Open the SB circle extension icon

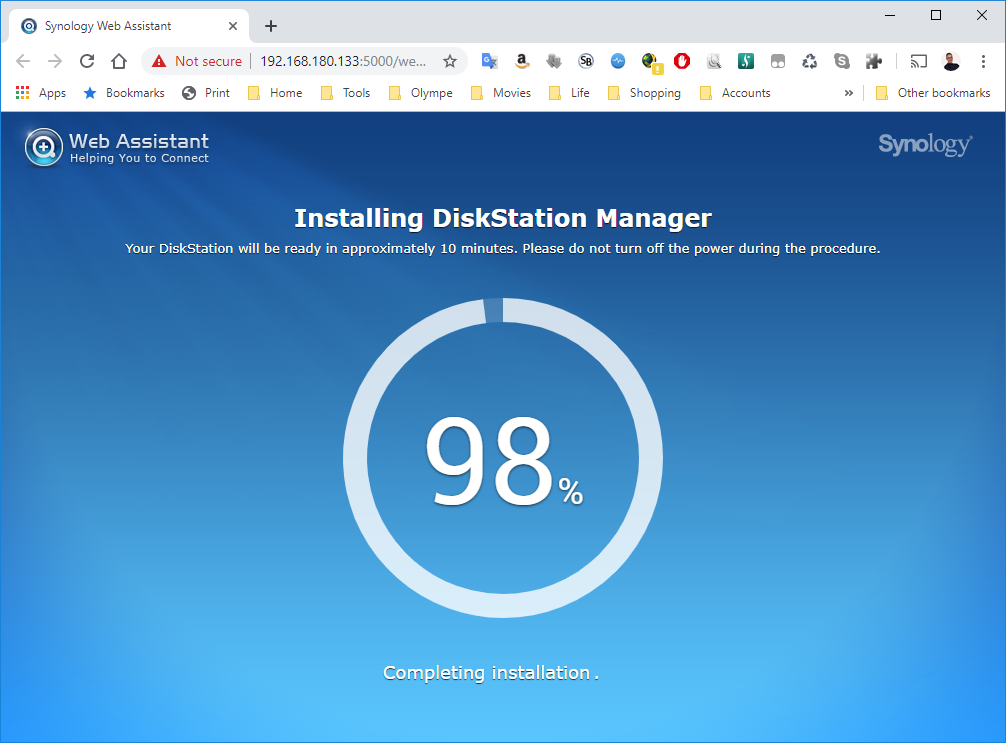[586, 61]
